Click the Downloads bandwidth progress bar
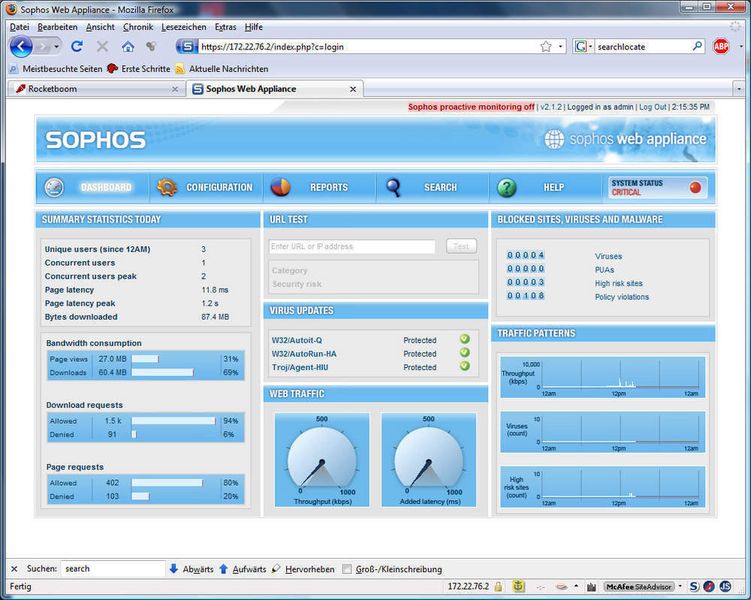The width and height of the screenshot is (751, 600). pyautogui.click(x=163, y=372)
